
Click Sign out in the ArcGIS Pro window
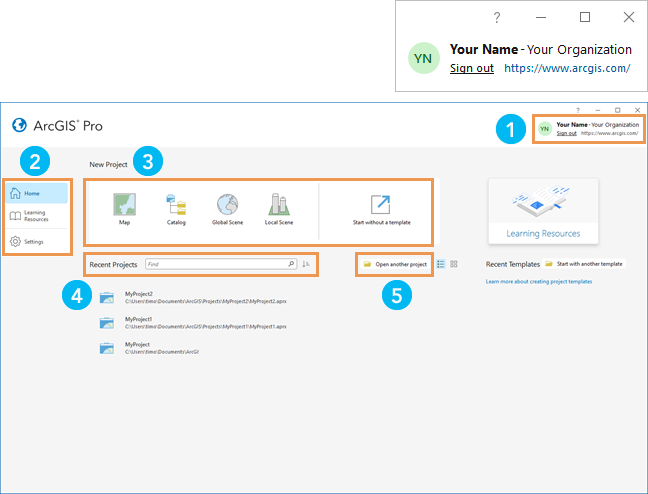pos(566,133)
